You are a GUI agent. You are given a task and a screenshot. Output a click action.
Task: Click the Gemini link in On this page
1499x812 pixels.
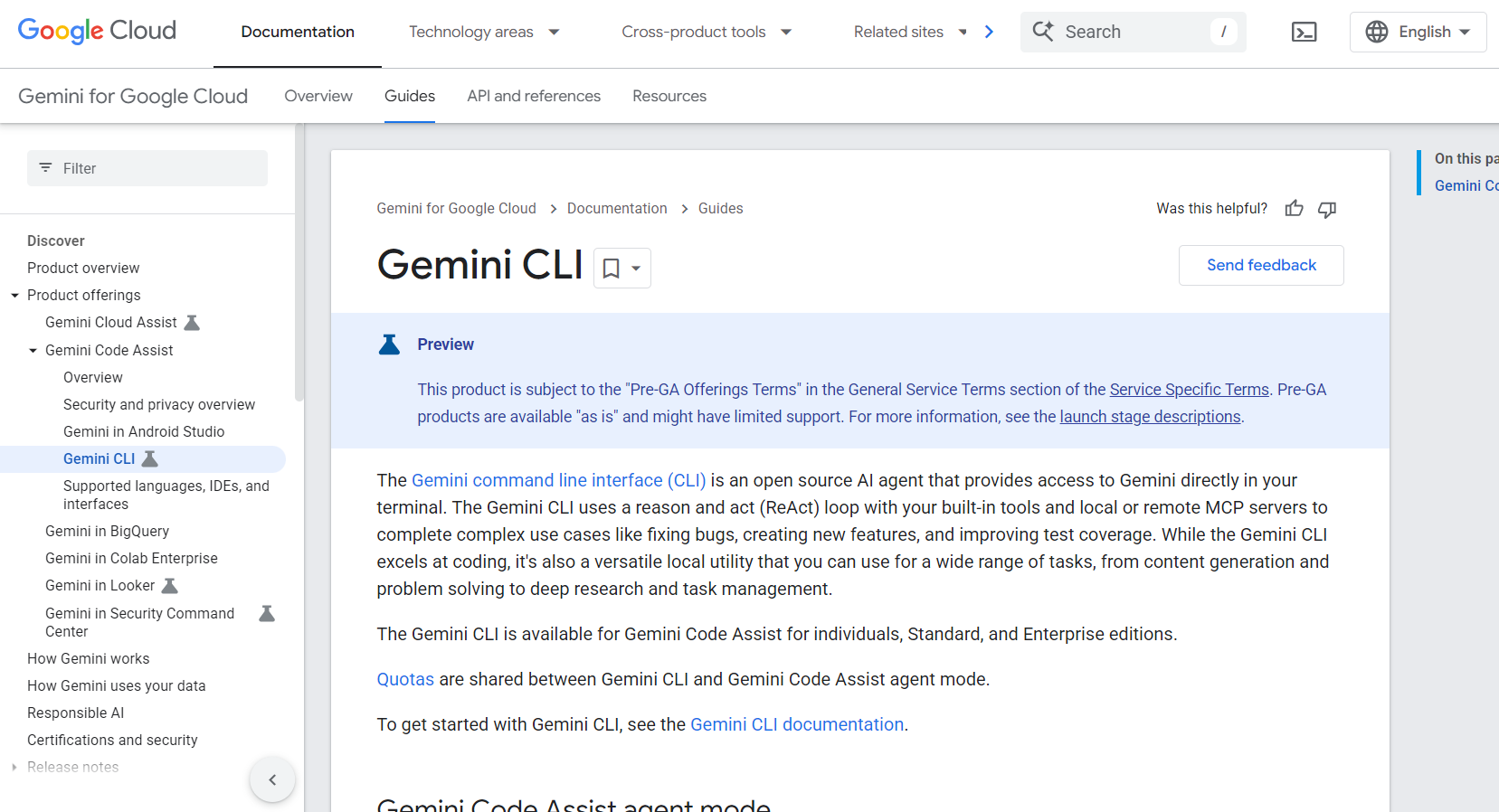click(x=1466, y=185)
